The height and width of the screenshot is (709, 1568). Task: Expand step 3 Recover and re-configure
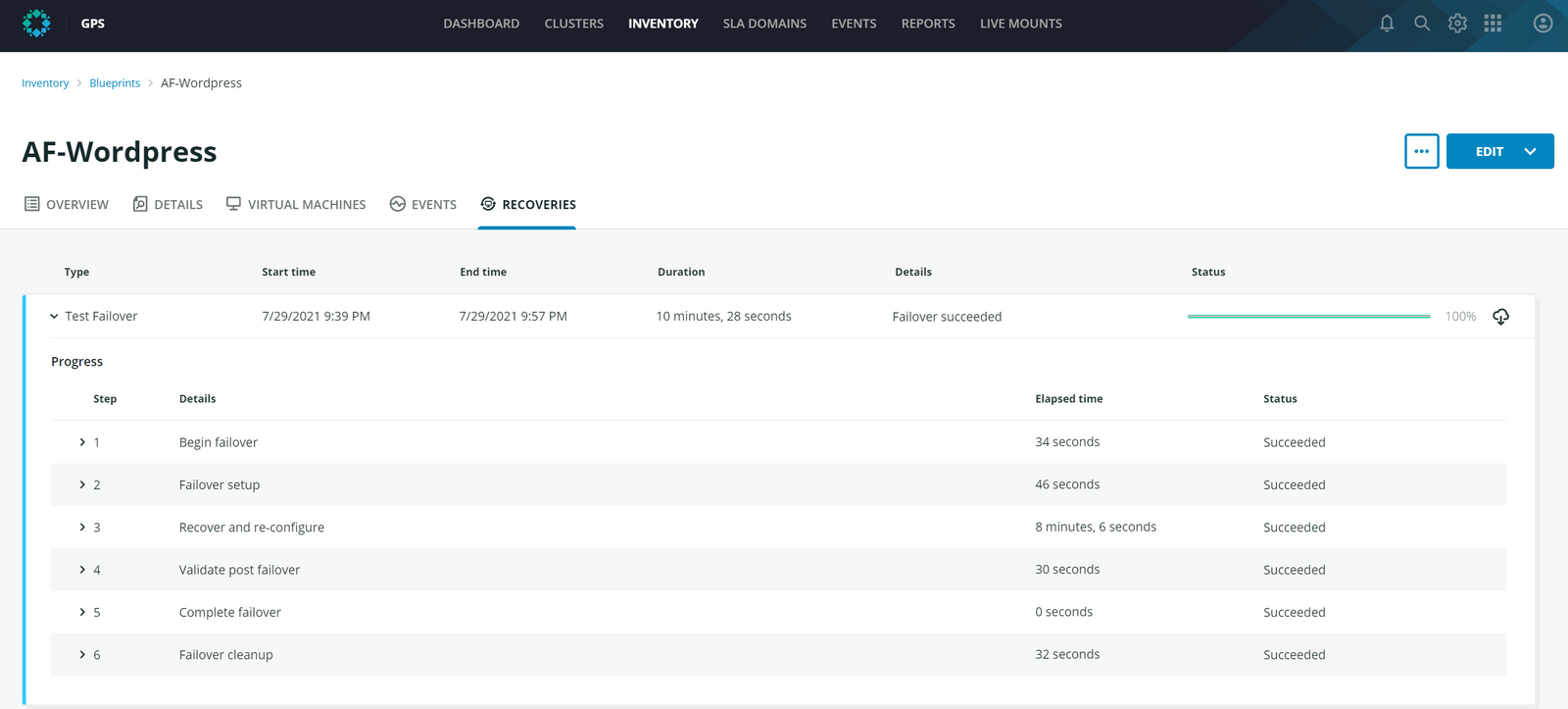82,528
